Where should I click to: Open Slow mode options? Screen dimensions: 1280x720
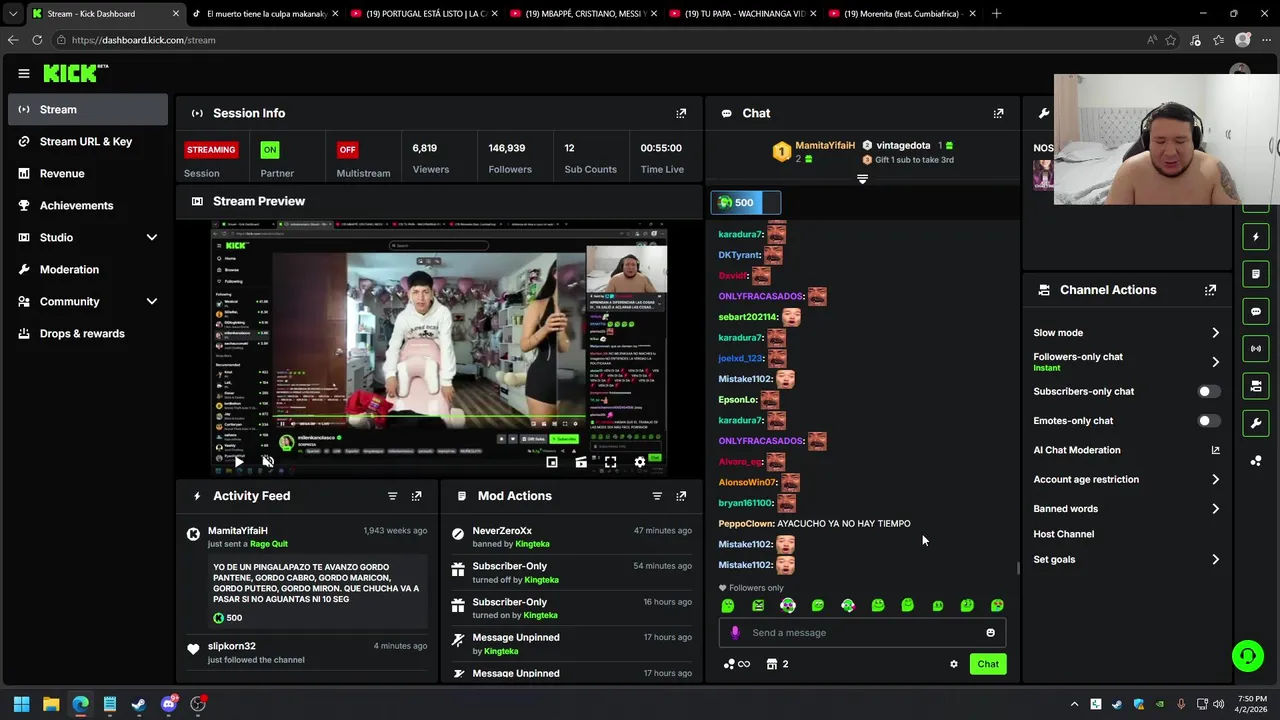pos(1127,333)
